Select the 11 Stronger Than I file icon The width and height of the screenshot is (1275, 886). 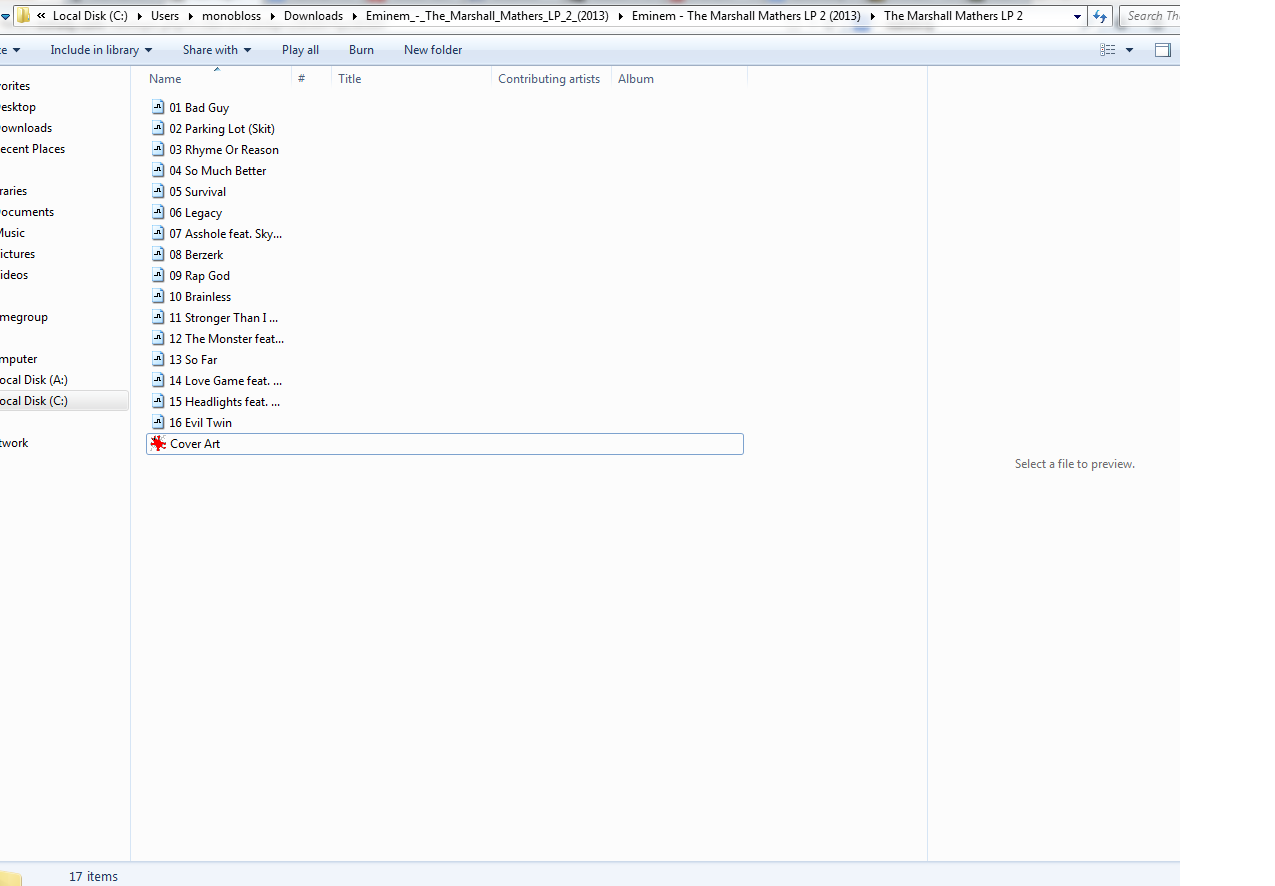click(x=158, y=317)
